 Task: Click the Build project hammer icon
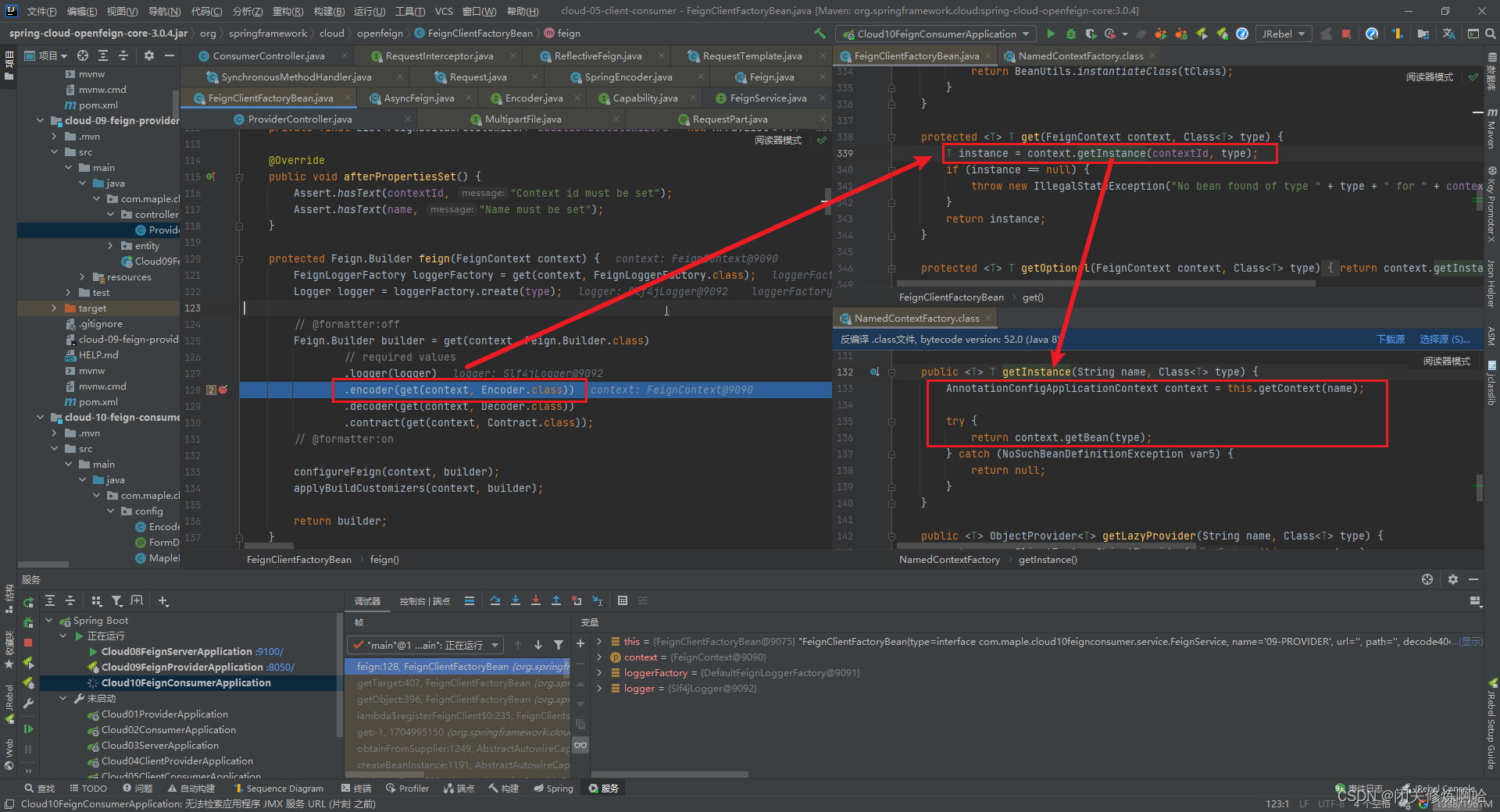tap(820, 34)
